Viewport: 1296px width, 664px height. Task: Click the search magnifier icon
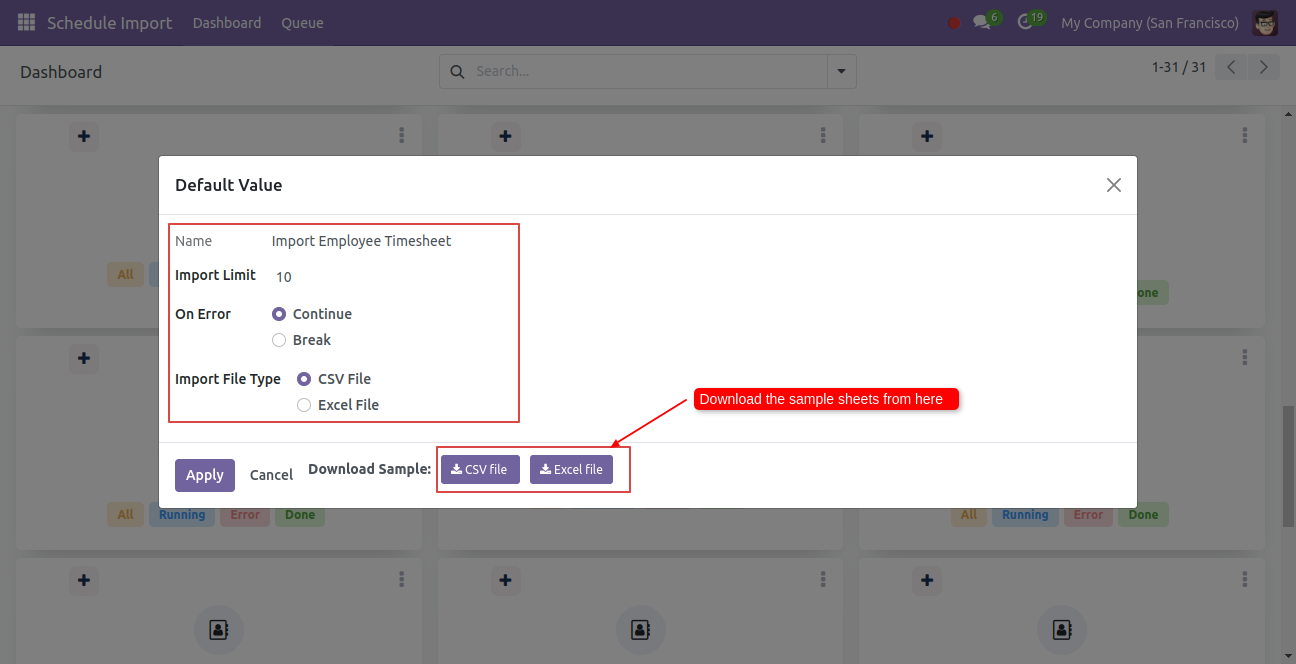pyautogui.click(x=457, y=72)
